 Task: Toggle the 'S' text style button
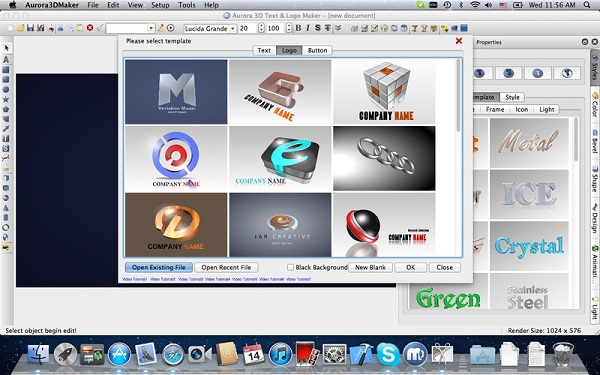click(x=318, y=28)
